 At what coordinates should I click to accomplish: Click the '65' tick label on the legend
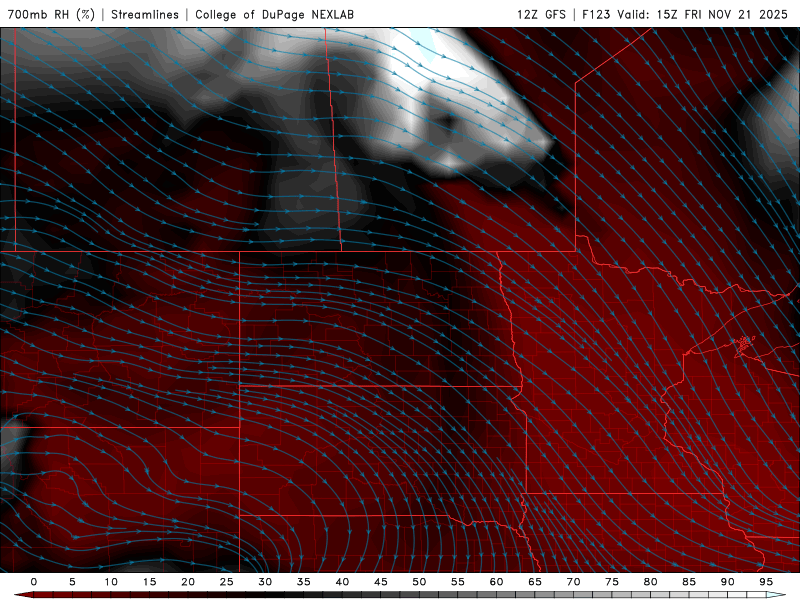coord(535,582)
